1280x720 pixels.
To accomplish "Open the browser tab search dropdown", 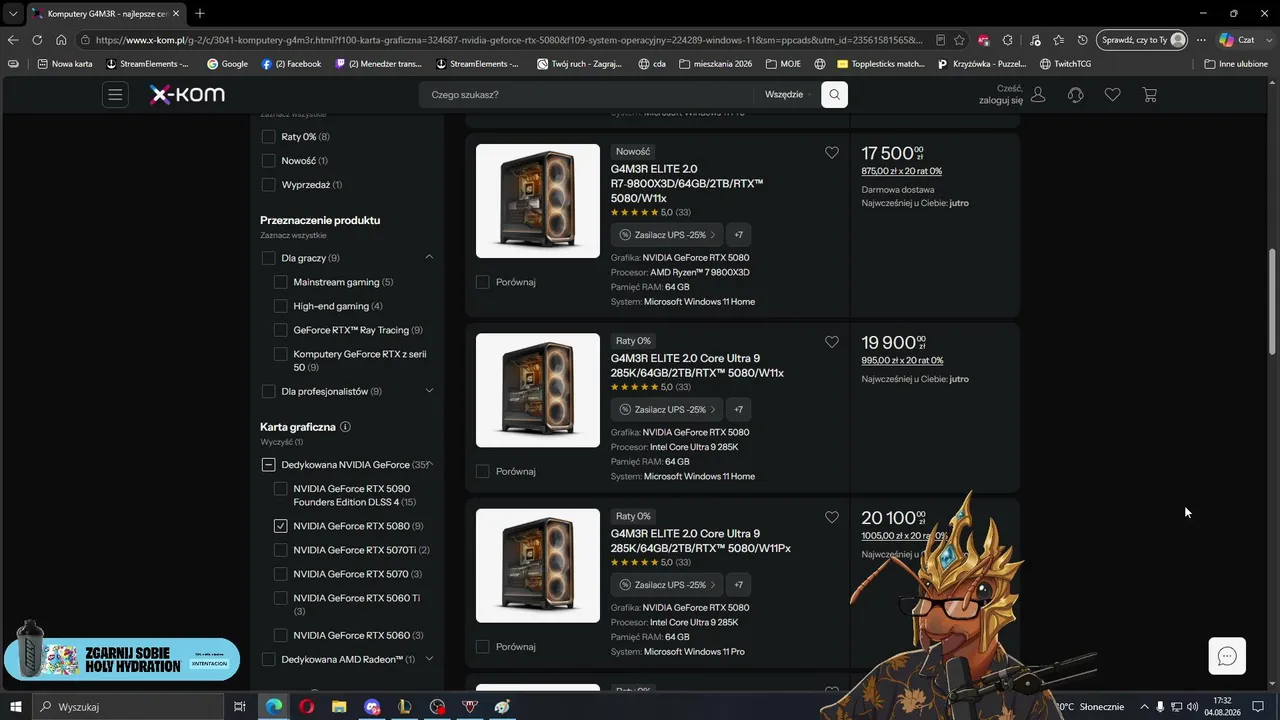I will point(12,13).
